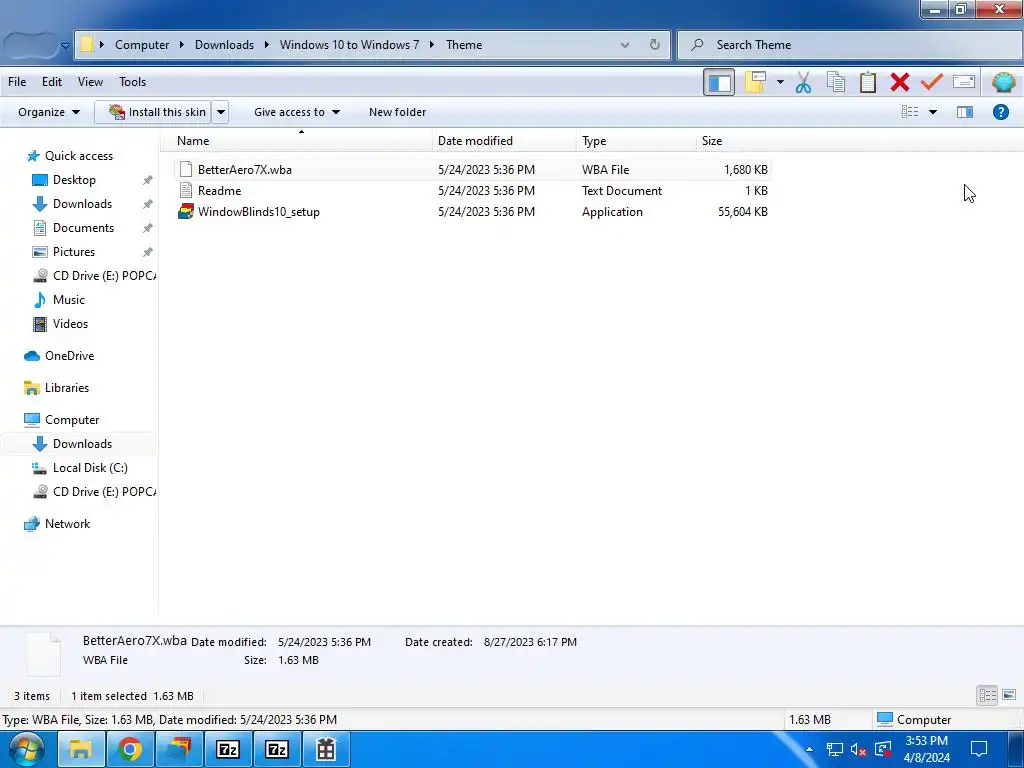Click the Windows Start orb
This screenshot has height=768, width=1024.
pos(26,749)
